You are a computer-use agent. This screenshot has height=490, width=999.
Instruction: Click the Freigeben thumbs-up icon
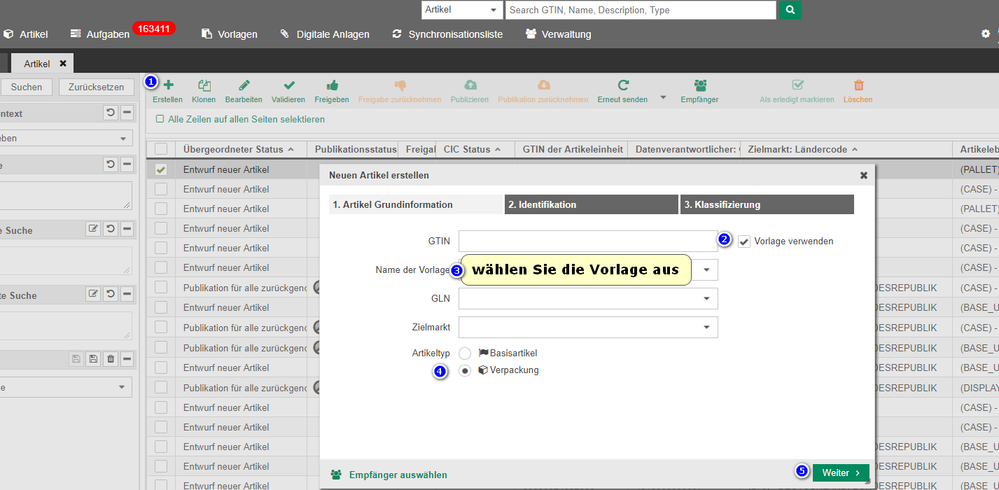point(331,85)
